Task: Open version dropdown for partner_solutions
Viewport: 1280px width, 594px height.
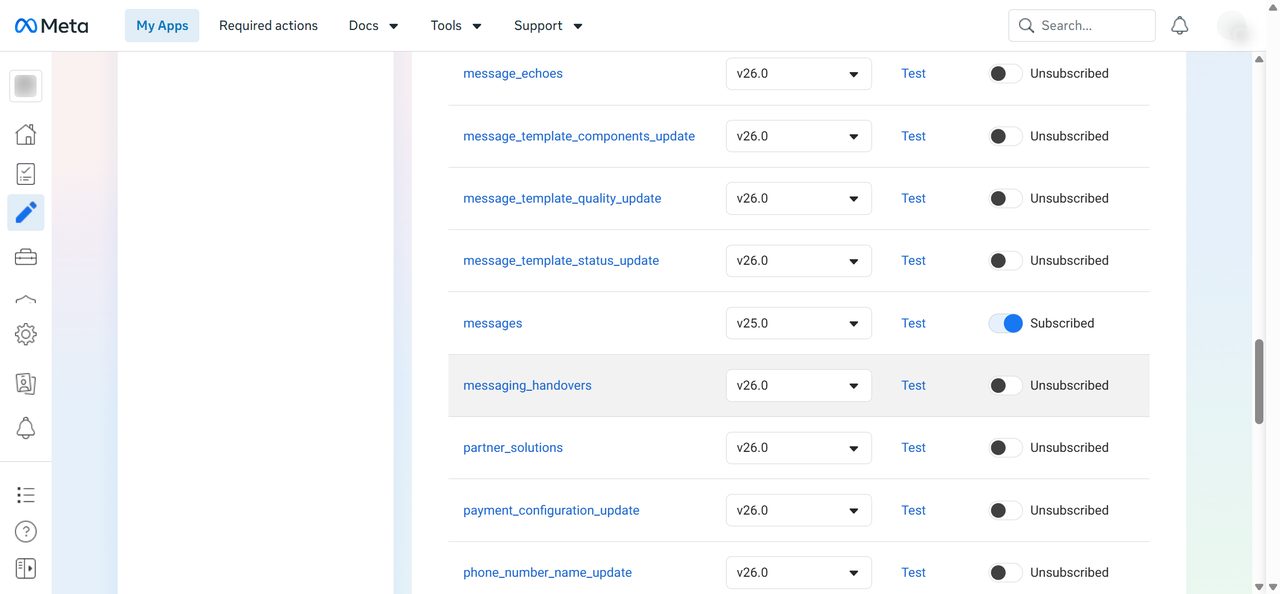Action: point(799,448)
